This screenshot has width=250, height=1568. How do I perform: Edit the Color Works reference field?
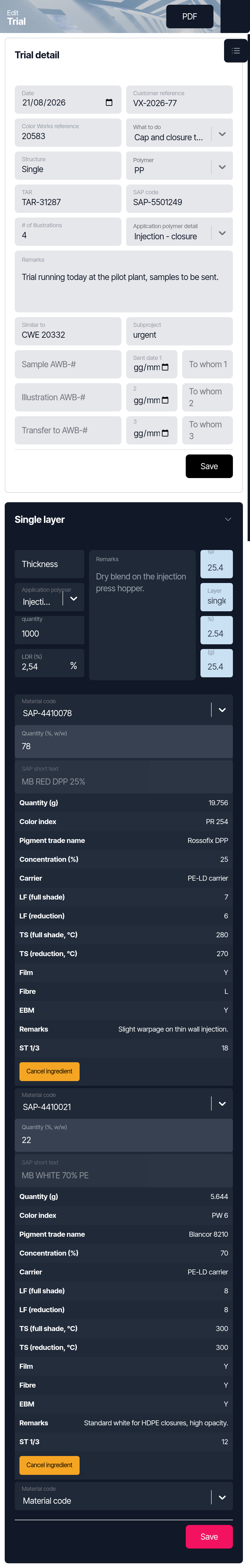[x=68, y=132]
